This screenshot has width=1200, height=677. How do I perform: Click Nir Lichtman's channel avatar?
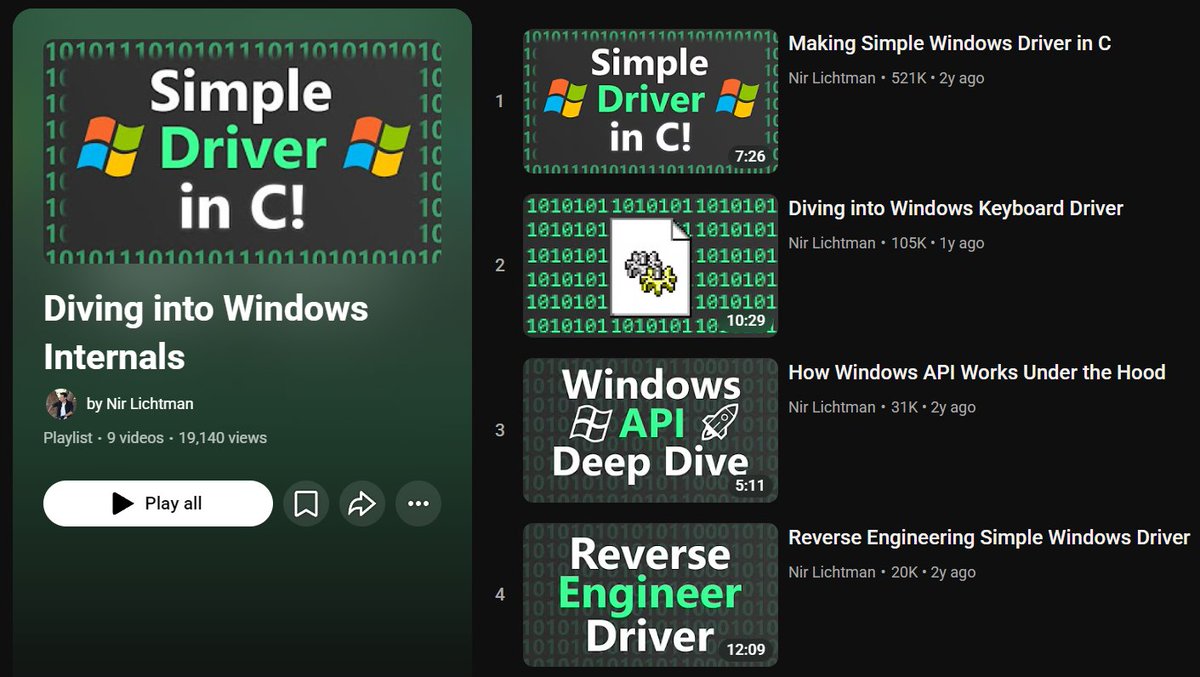tap(62, 405)
